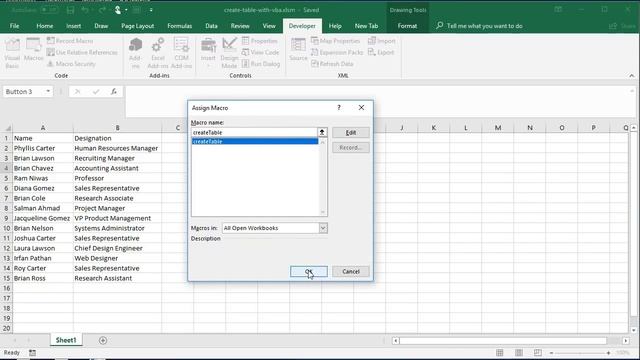This screenshot has height=360, width=640.
Task: Toggle Design Mode
Action: pyautogui.click(x=229, y=53)
